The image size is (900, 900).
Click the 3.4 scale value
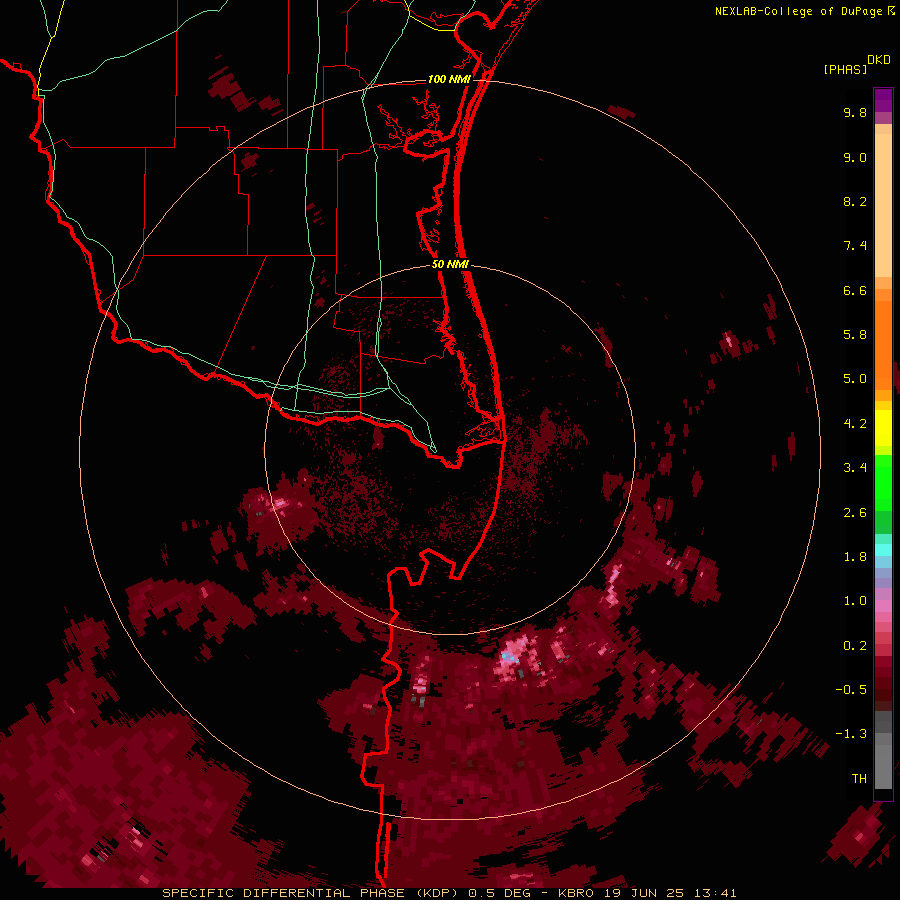point(855,468)
